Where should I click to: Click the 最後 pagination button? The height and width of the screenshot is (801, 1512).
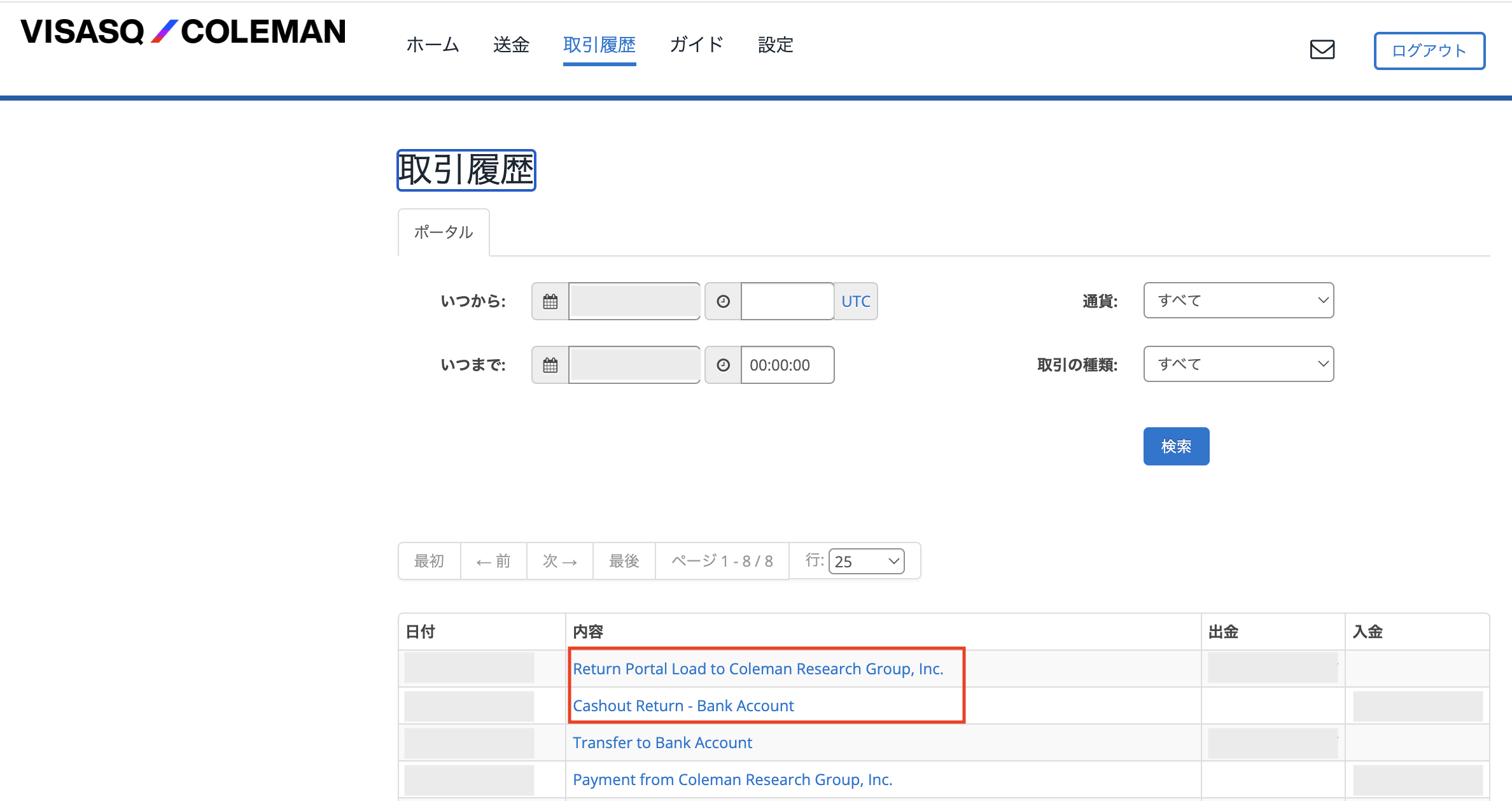click(x=624, y=561)
